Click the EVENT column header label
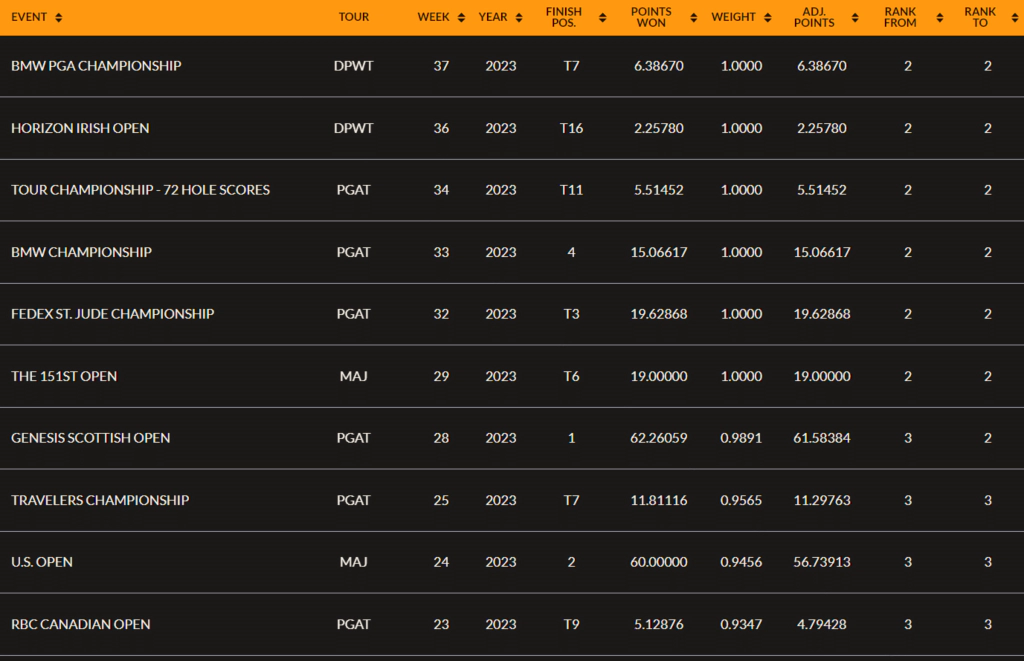Viewport: 1024px width, 661px height. coord(29,17)
